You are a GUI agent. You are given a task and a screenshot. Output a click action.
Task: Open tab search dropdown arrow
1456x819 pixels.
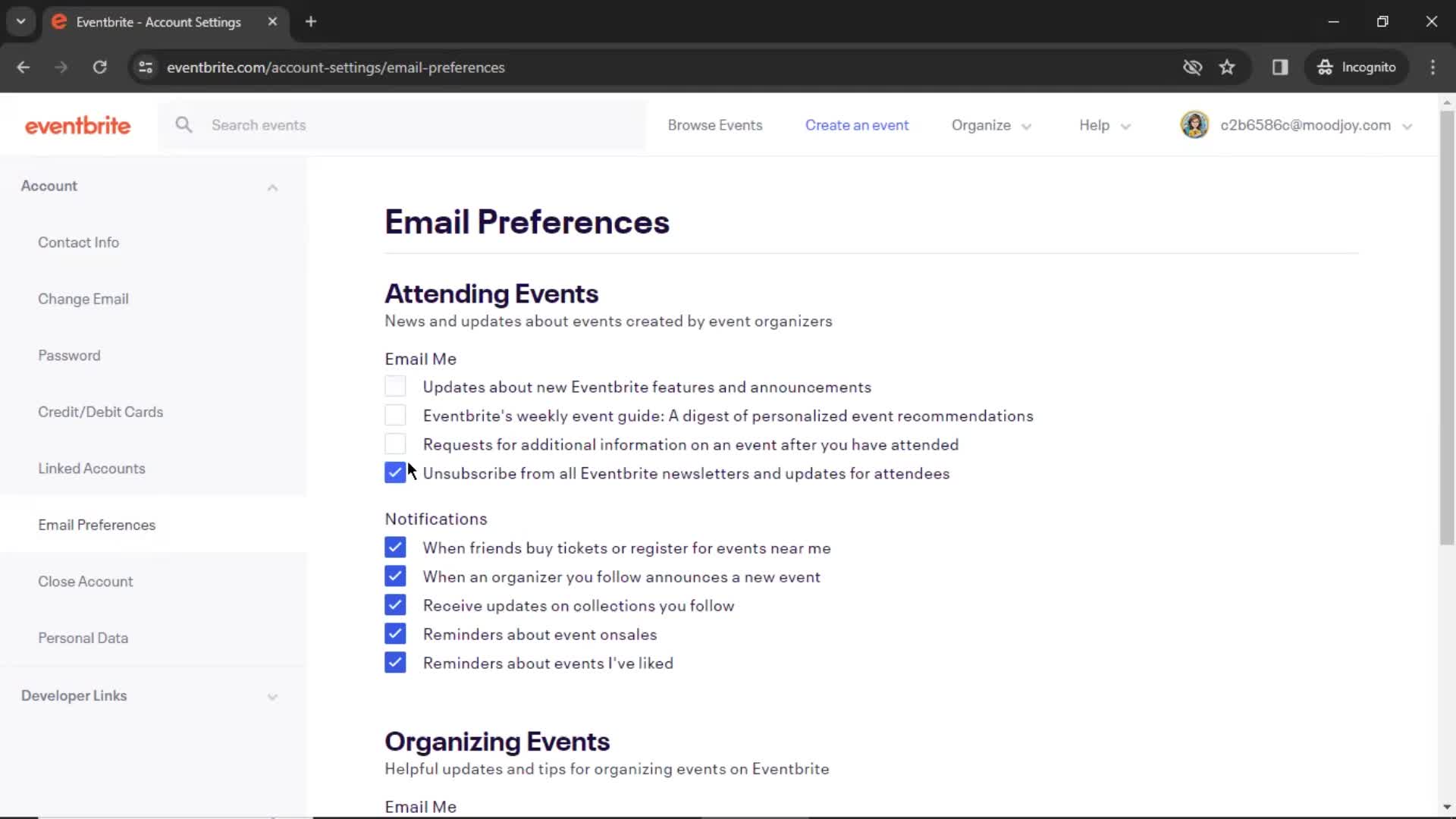click(21, 21)
